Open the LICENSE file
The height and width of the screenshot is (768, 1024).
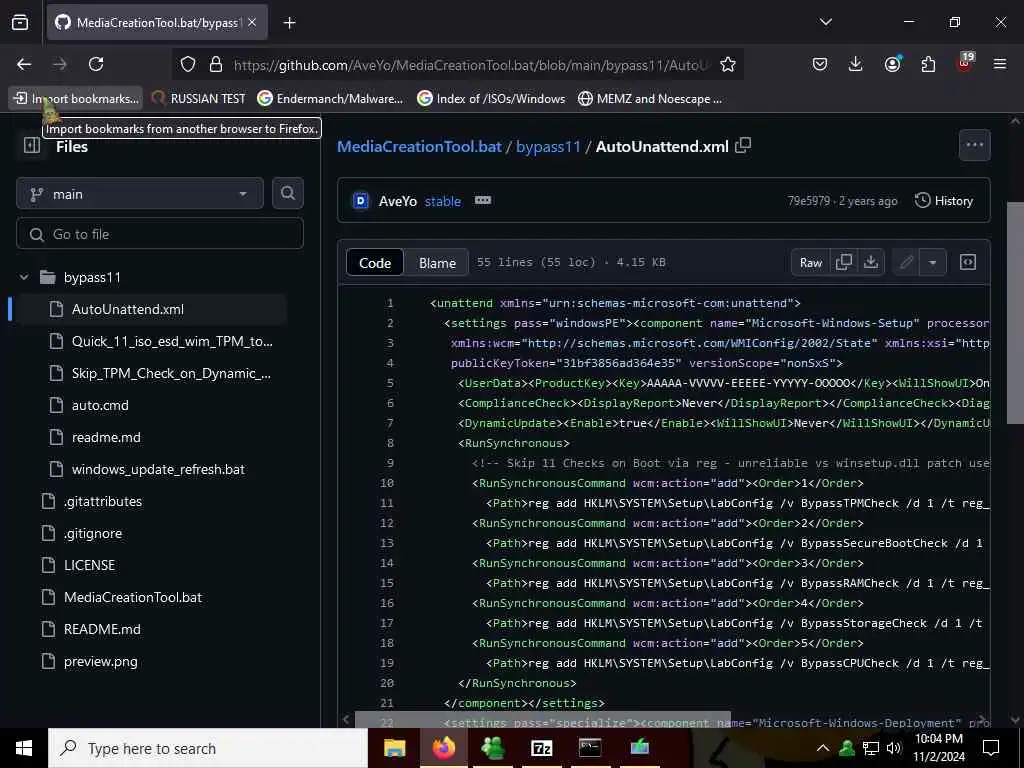(x=89, y=565)
